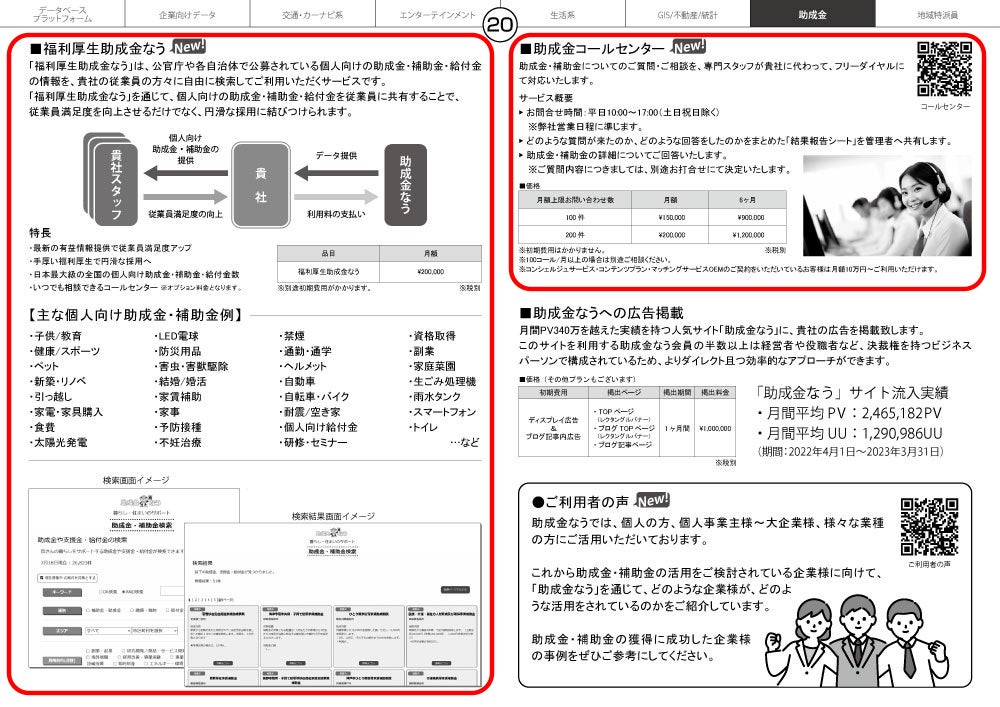This screenshot has height=707, width=1000.
Task: Click the 100 件 table cell
Action: [575, 217]
